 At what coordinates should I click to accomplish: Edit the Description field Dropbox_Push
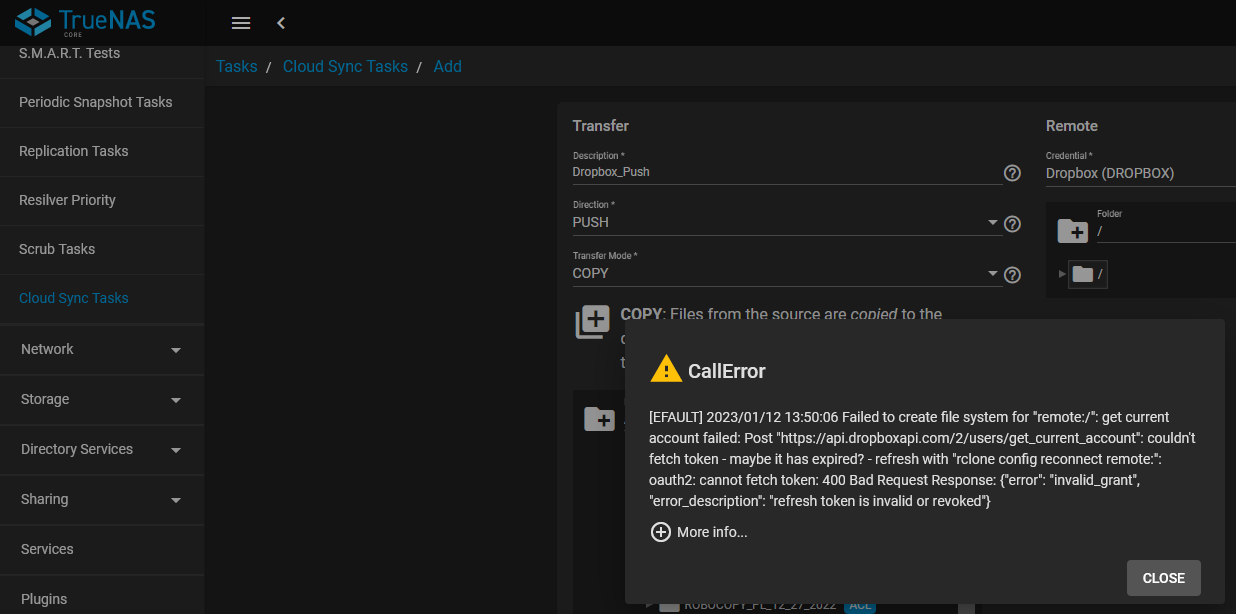pos(787,172)
